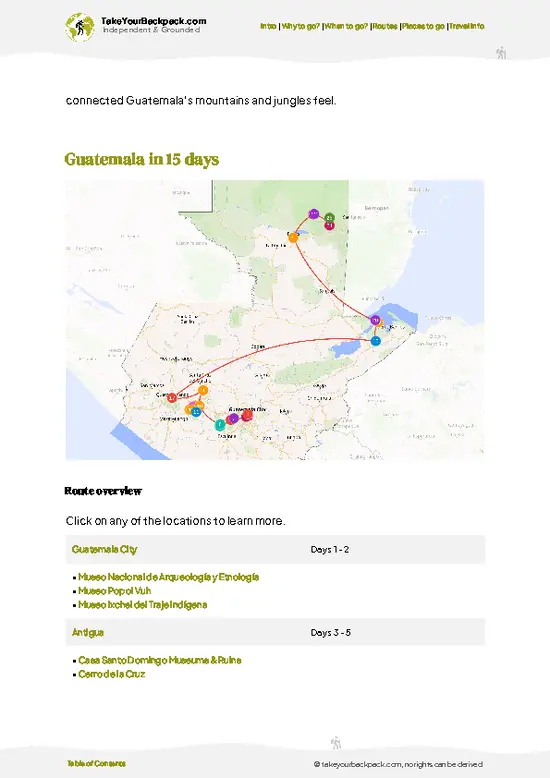This screenshot has width=550, height=778.
Task: Click the 'Days 1 - 2' cell
Action: 330,550
